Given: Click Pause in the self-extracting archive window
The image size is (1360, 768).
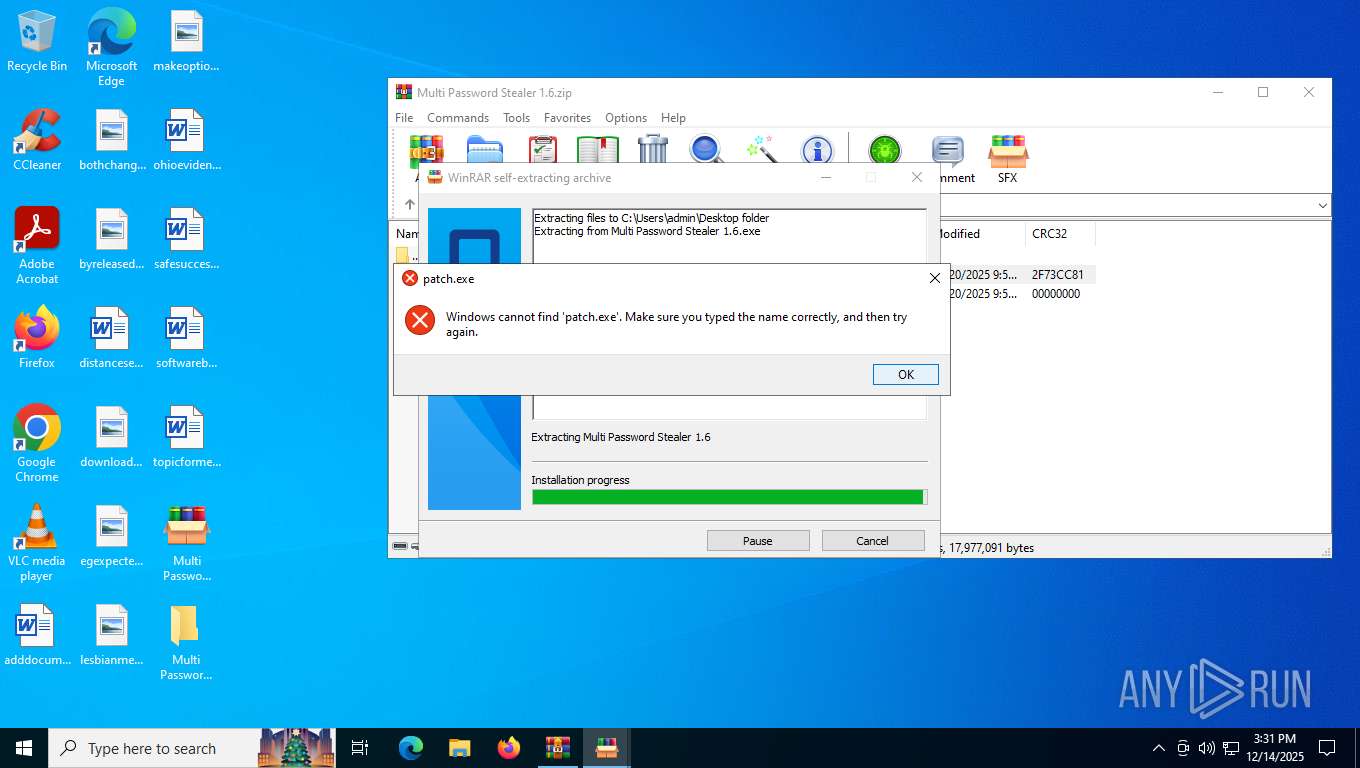Looking at the screenshot, I should [758, 540].
